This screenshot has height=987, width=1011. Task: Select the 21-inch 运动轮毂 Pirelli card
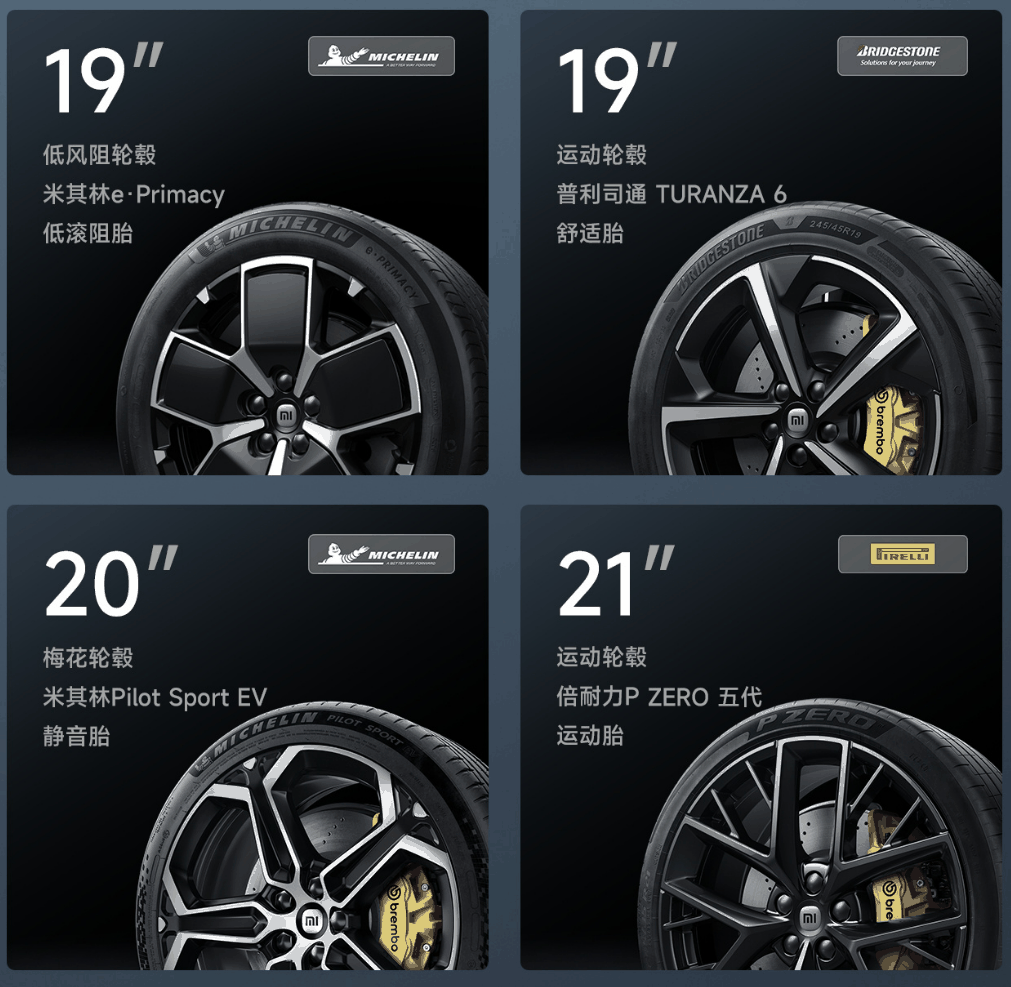[761, 738]
